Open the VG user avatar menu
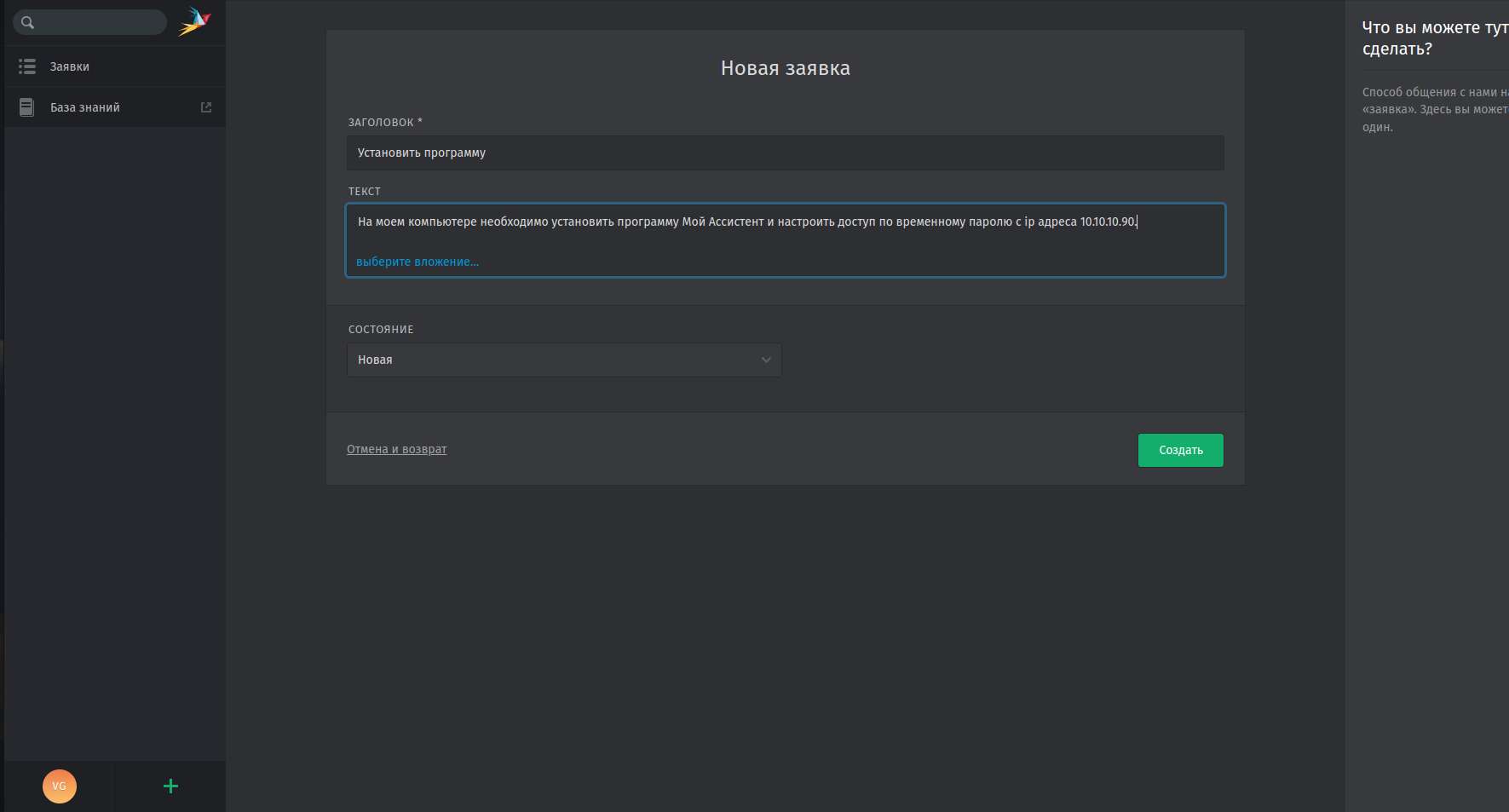The height and width of the screenshot is (812, 1509). (x=60, y=786)
